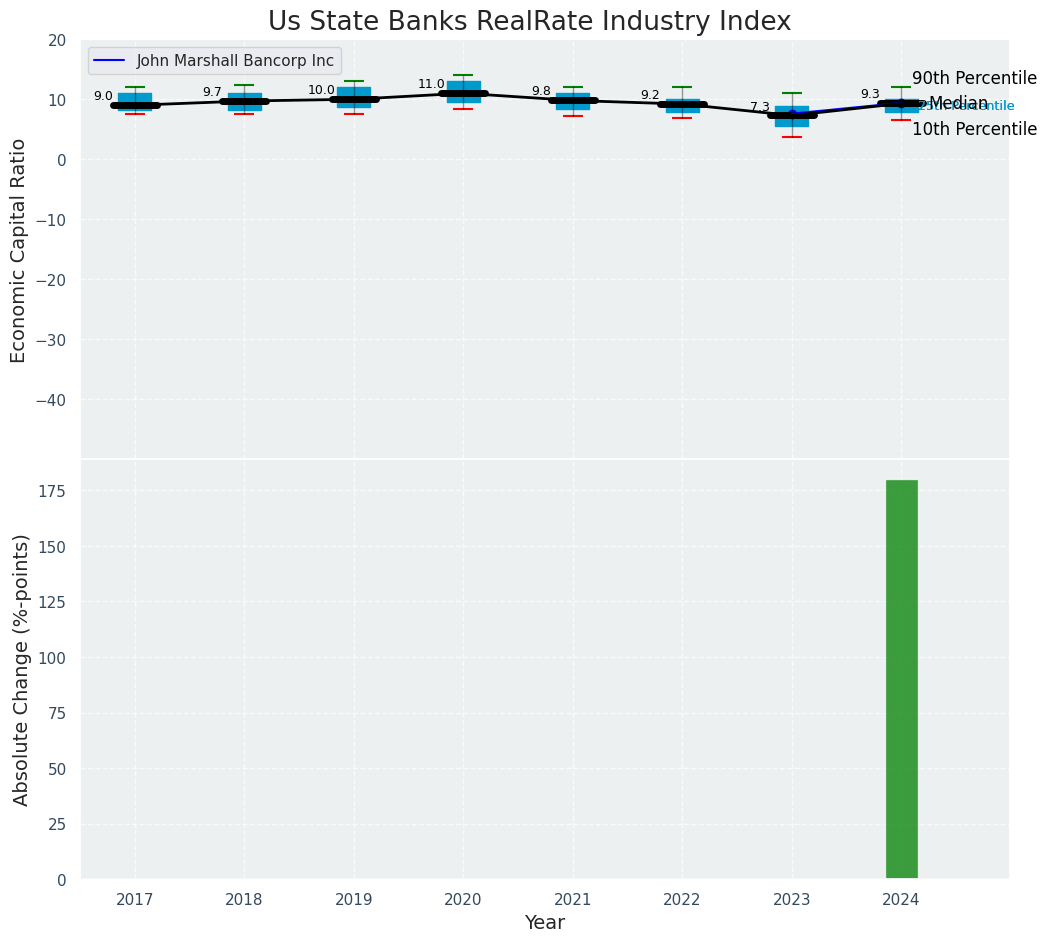Select the 2017 box plot marker
The image size is (1047, 942).
[135, 102]
